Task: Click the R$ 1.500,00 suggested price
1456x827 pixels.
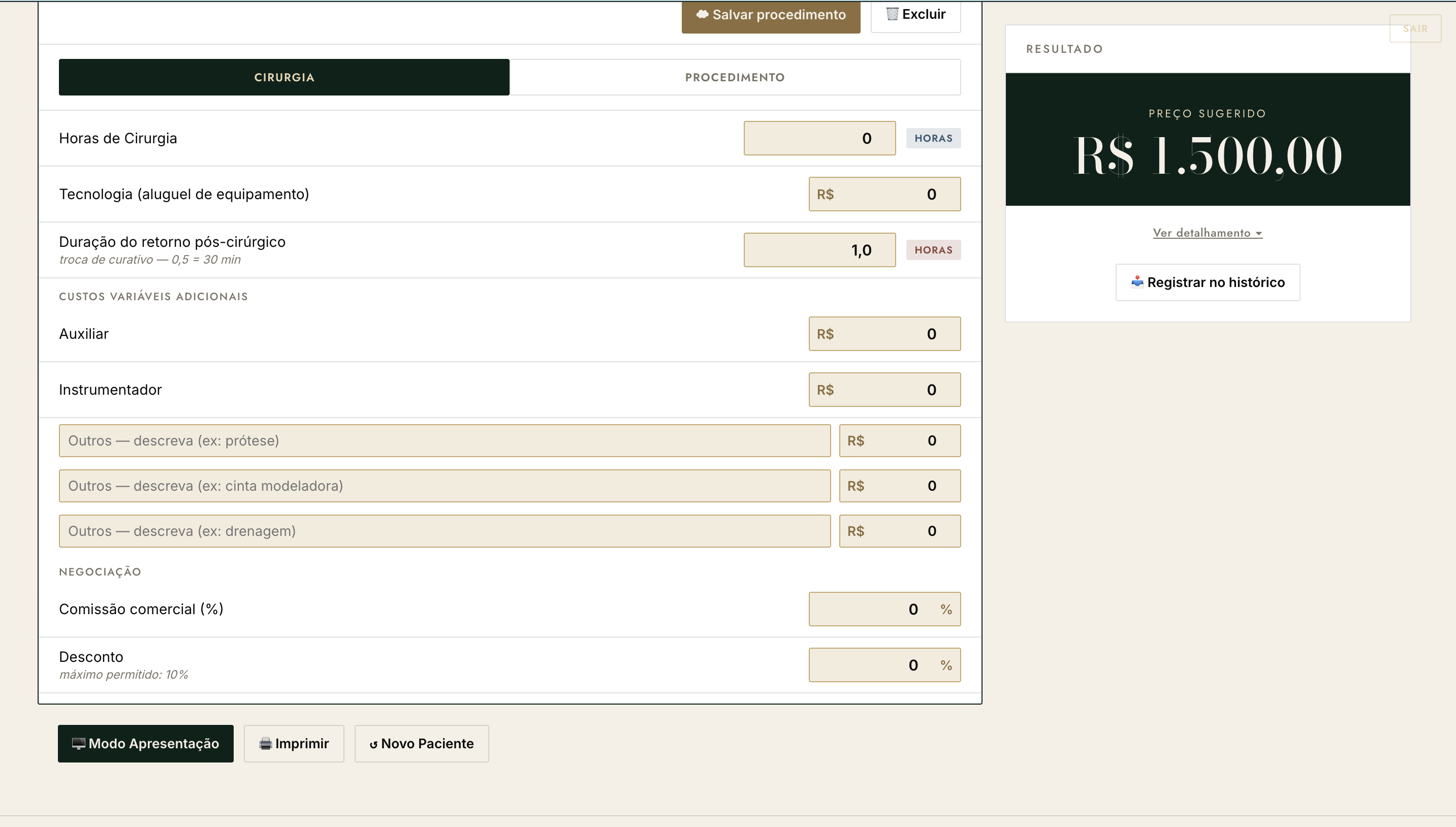Action: (x=1208, y=156)
